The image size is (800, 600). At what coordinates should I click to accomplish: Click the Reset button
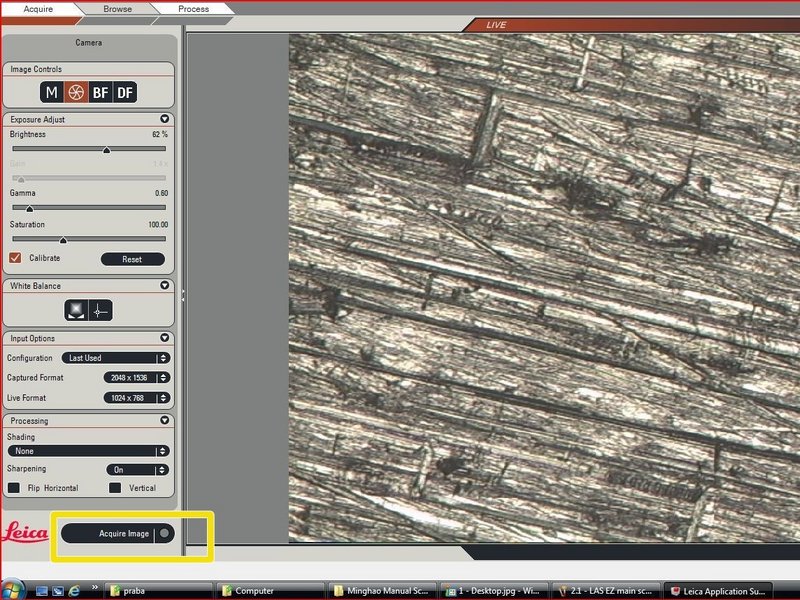[x=133, y=259]
